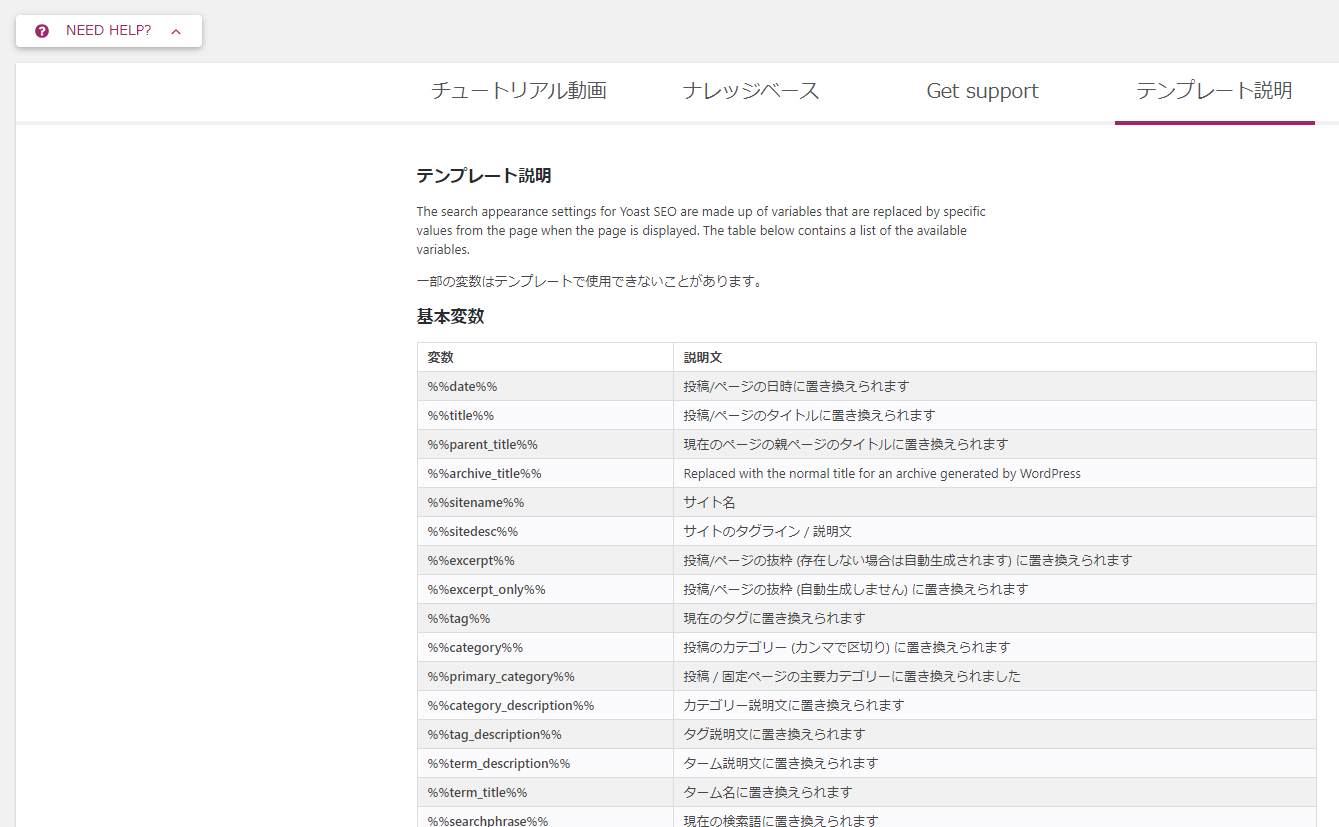1339x827 pixels.
Task: Select the %%primary_category%% variable cell
Action: pyautogui.click(x=545, y=676)
